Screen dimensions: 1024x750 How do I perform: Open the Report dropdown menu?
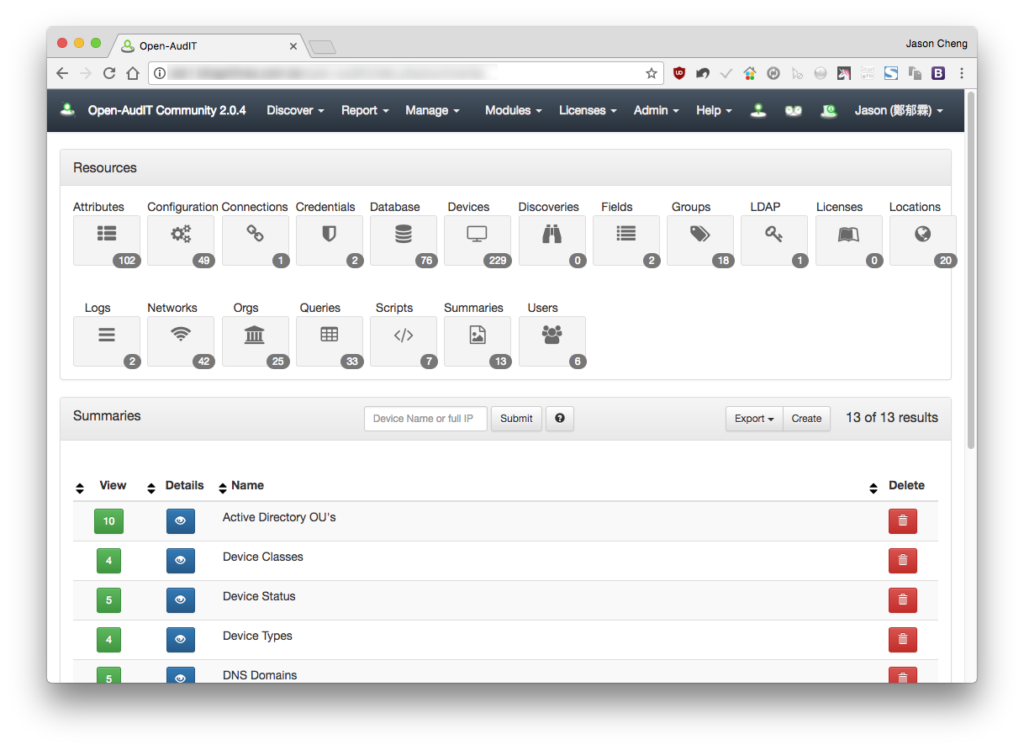pyautogui.click(x=365, y=110)
